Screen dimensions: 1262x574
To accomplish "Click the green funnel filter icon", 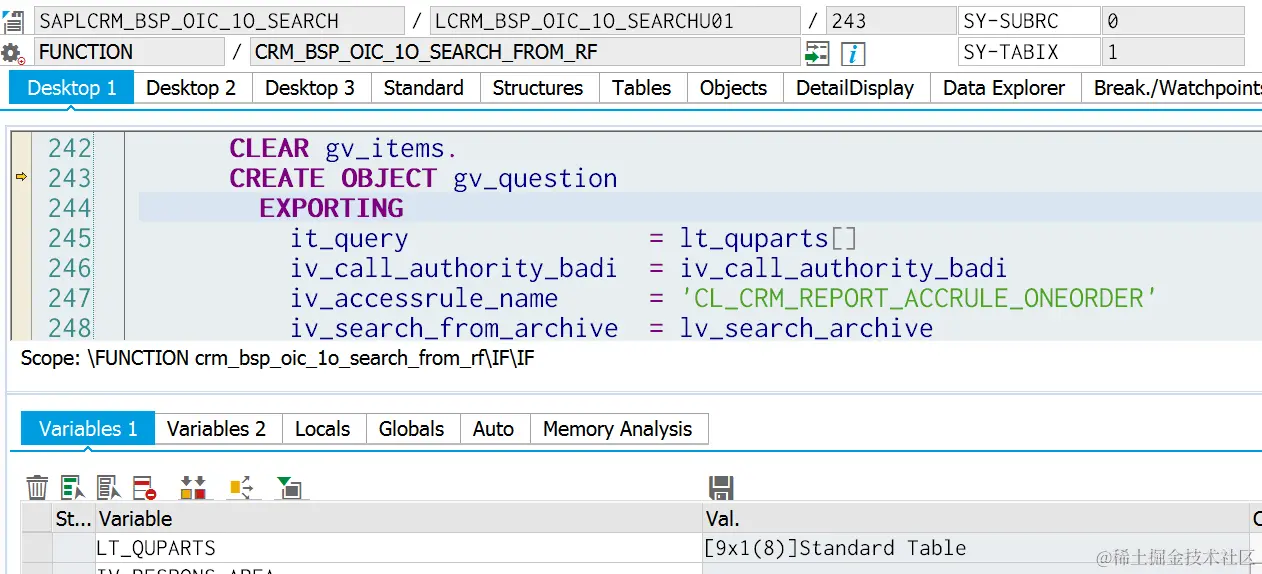I will (289, 487).
